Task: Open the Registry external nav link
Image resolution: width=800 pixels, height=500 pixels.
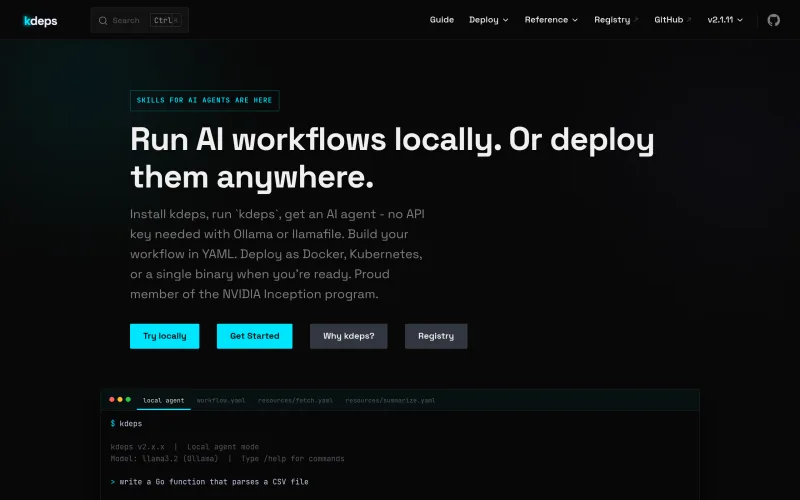Action: [616, 20]
